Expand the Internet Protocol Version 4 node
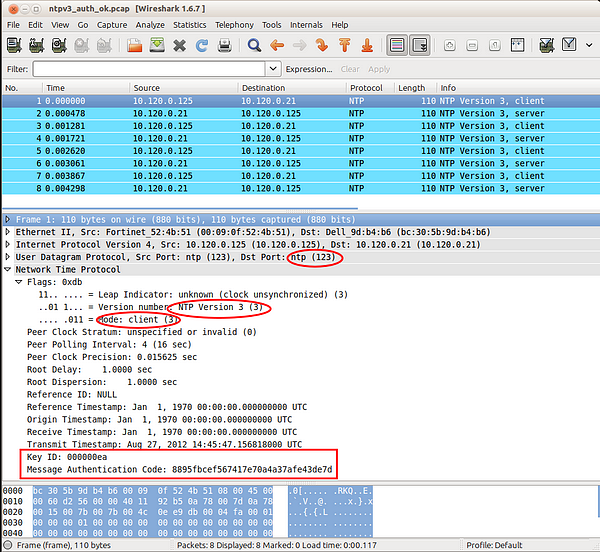Screen dimensions: 600x552 point(9,244)
